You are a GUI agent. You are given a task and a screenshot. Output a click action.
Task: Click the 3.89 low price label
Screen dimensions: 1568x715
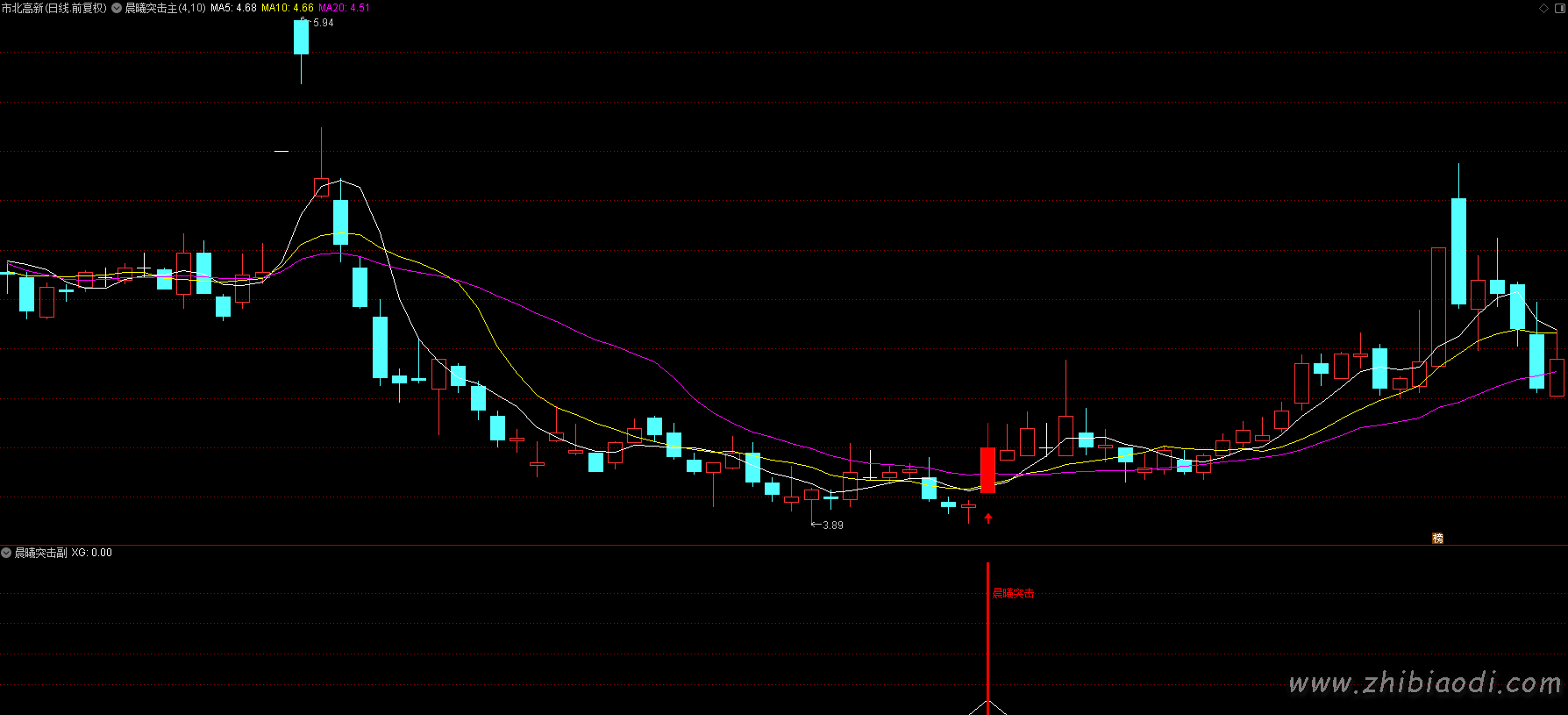tap(833, 526)
